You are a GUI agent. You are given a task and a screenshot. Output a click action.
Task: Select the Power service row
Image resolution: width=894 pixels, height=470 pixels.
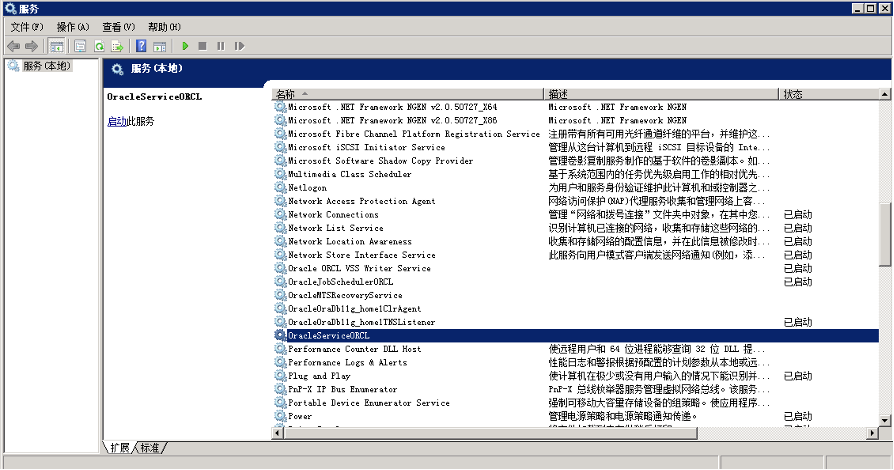576,416
